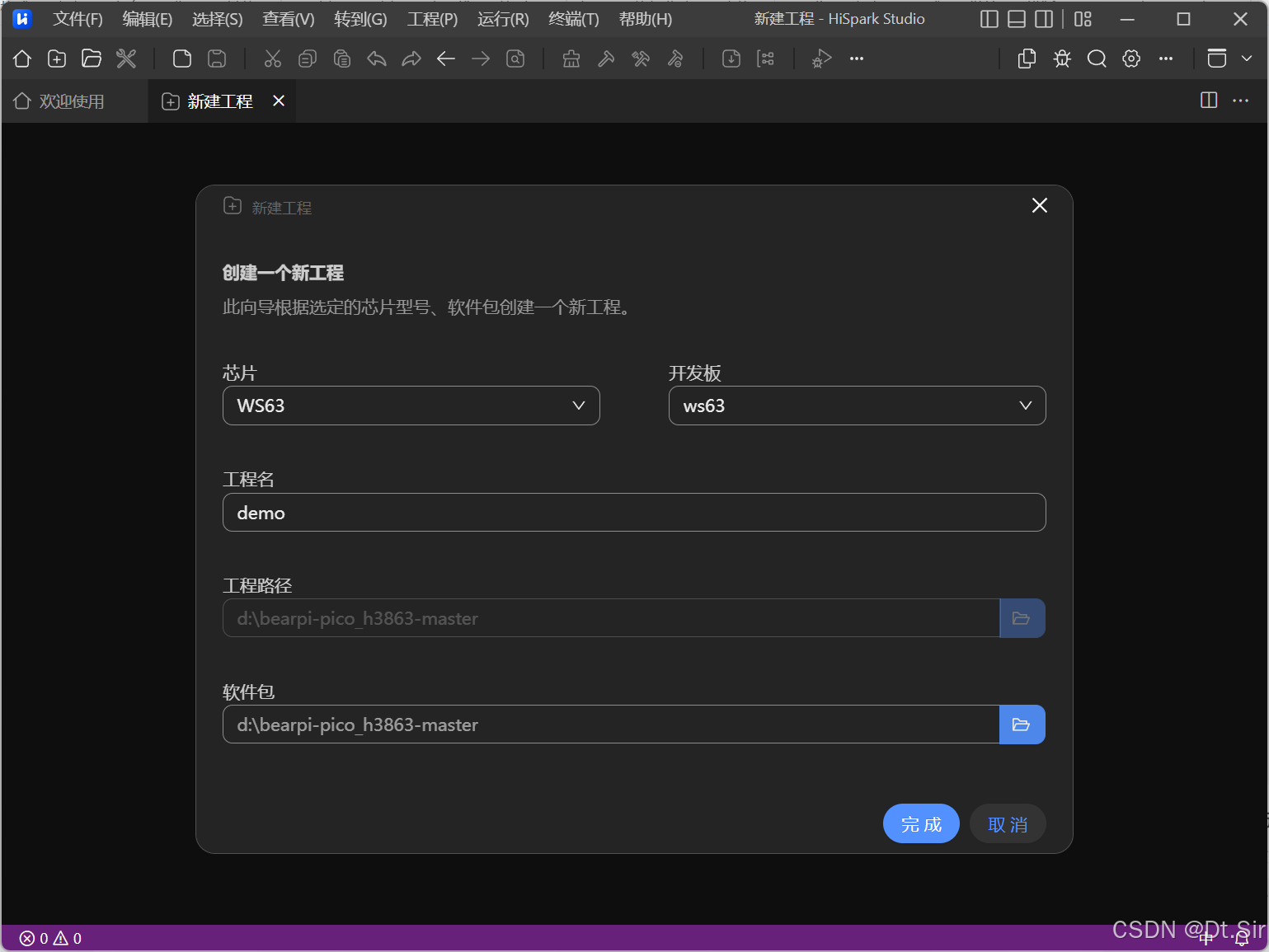Click the download/burn icon in toolbar
The width and height of the screenshot is (1269, 952).
pyautogui.click(x=731, y=59)
